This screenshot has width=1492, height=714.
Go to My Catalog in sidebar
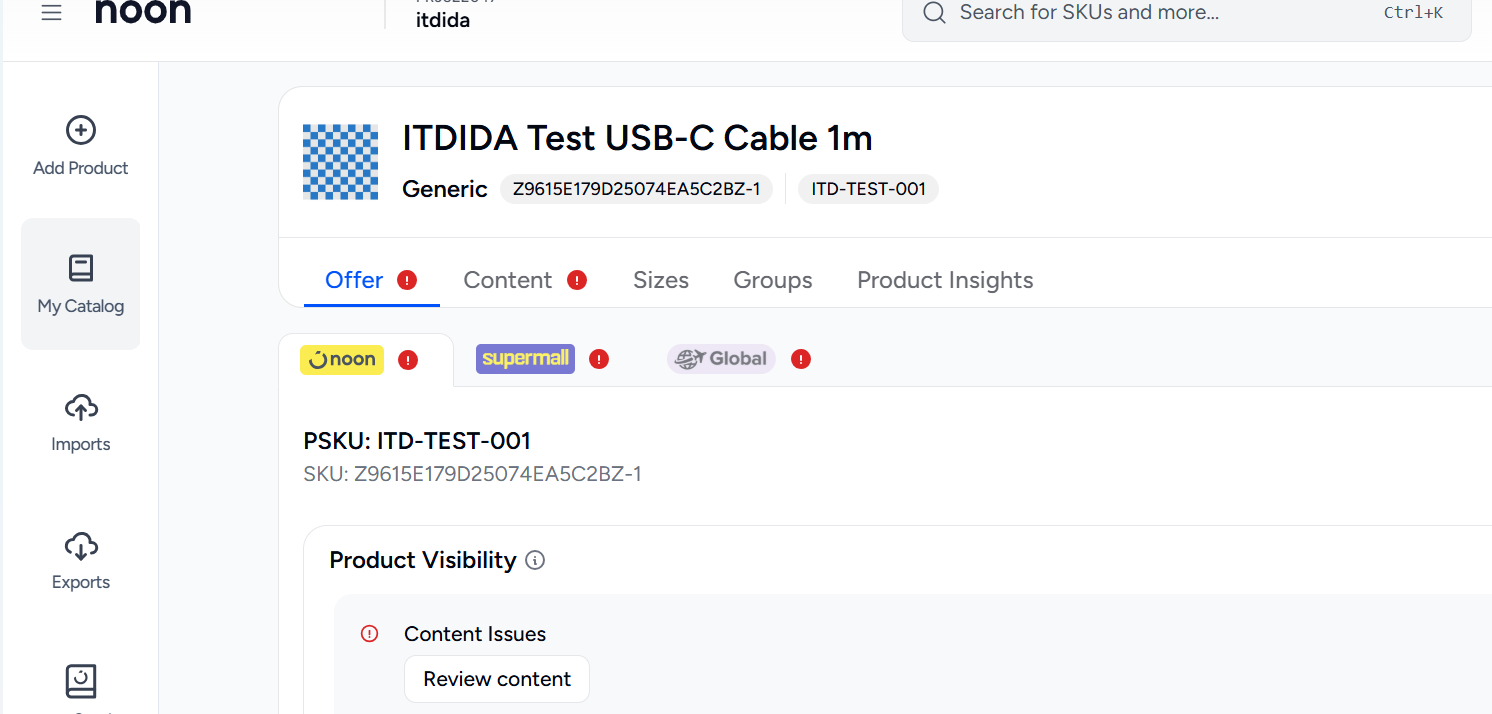(x=81, y=284)
